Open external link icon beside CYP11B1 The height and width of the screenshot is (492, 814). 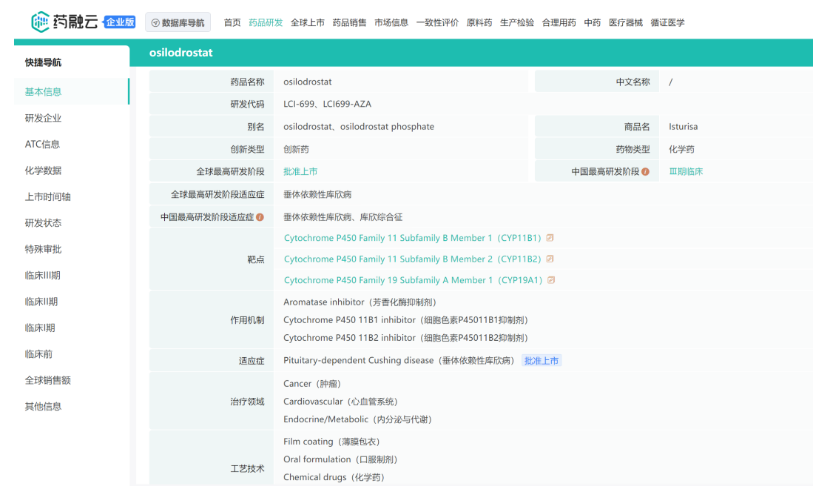pos(550,238)
